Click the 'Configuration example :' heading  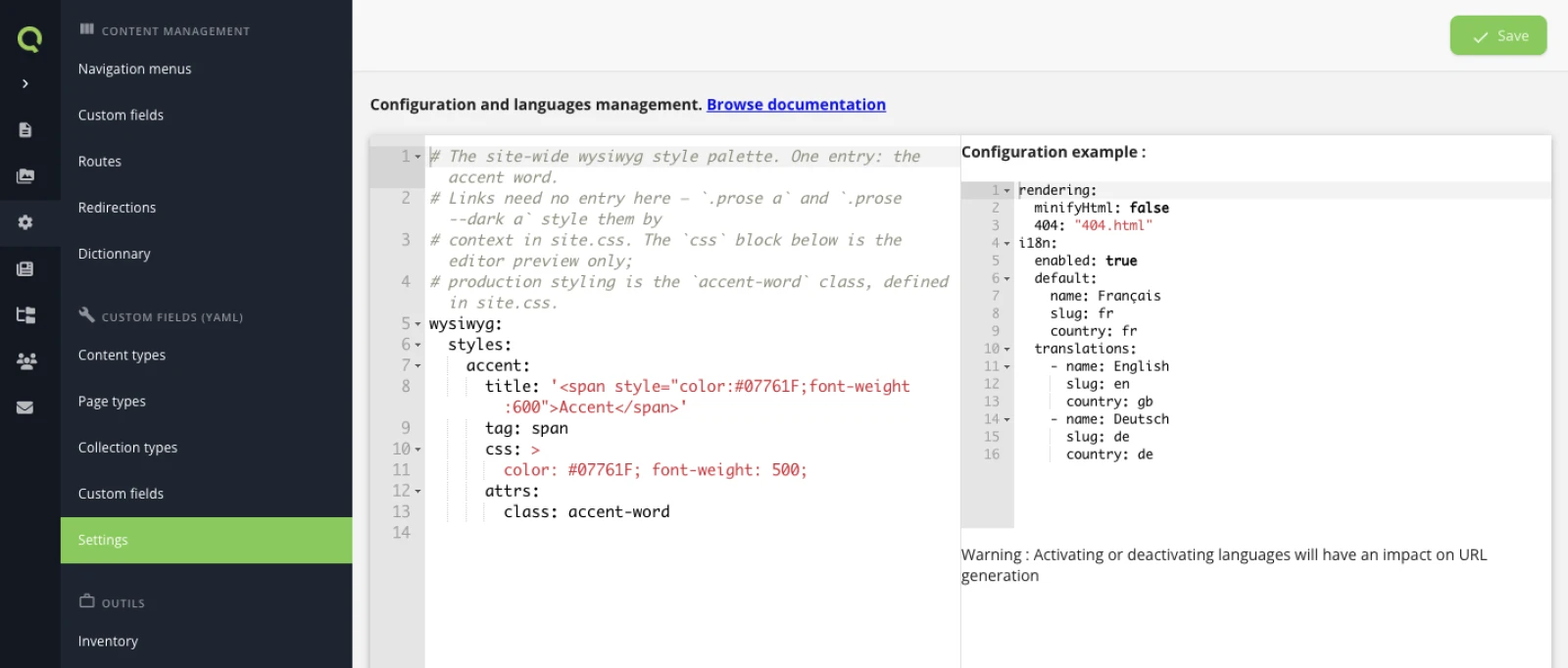(x=1053, y=152)
